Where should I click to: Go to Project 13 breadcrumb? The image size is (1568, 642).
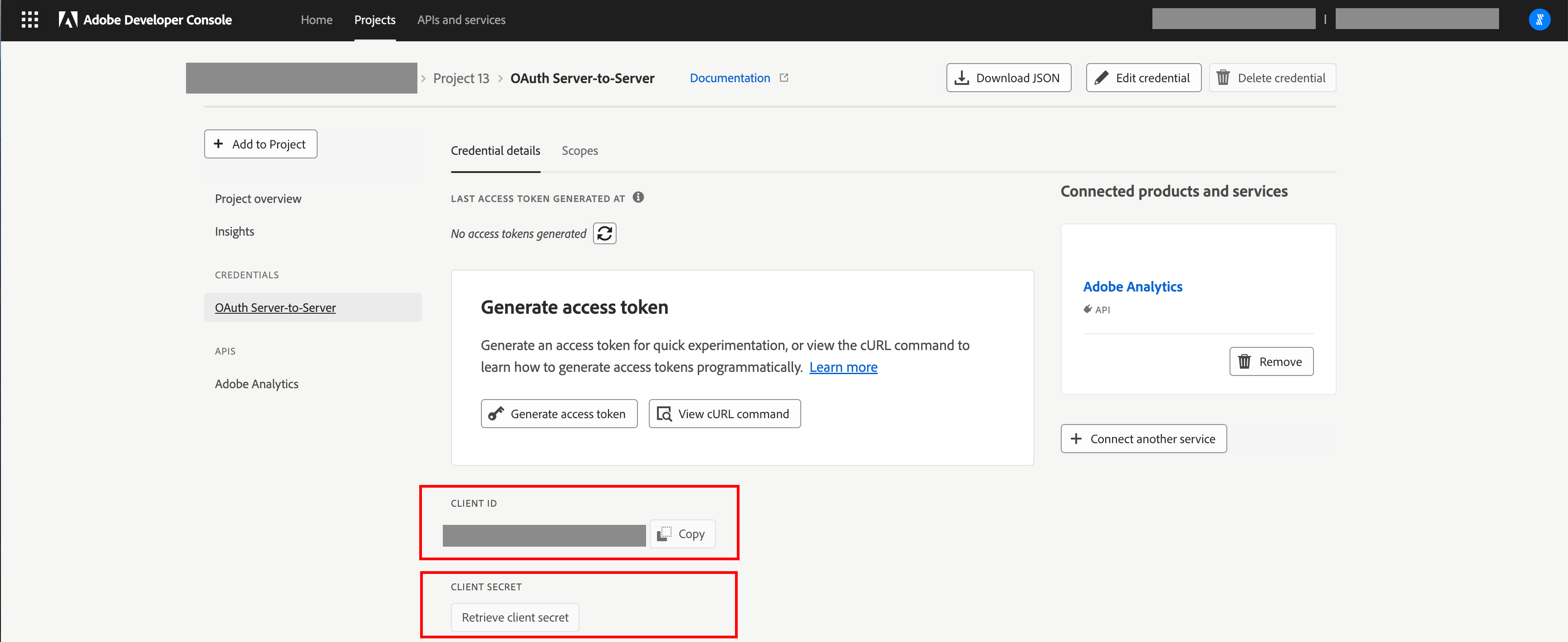pos(461,79)
